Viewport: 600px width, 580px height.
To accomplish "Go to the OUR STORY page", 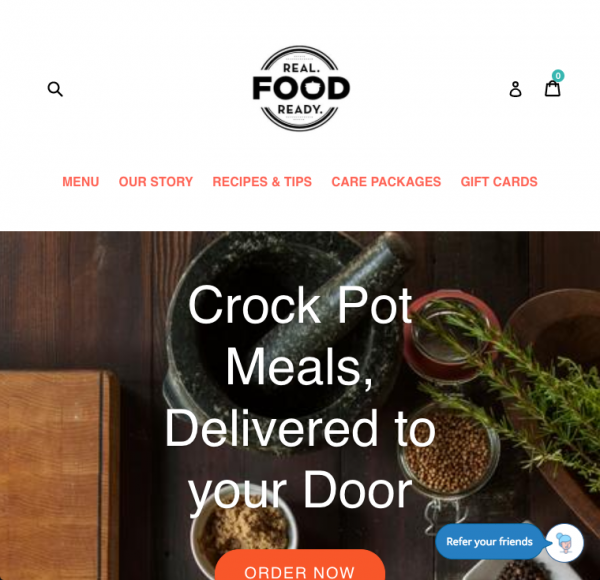I will point(156,182).
